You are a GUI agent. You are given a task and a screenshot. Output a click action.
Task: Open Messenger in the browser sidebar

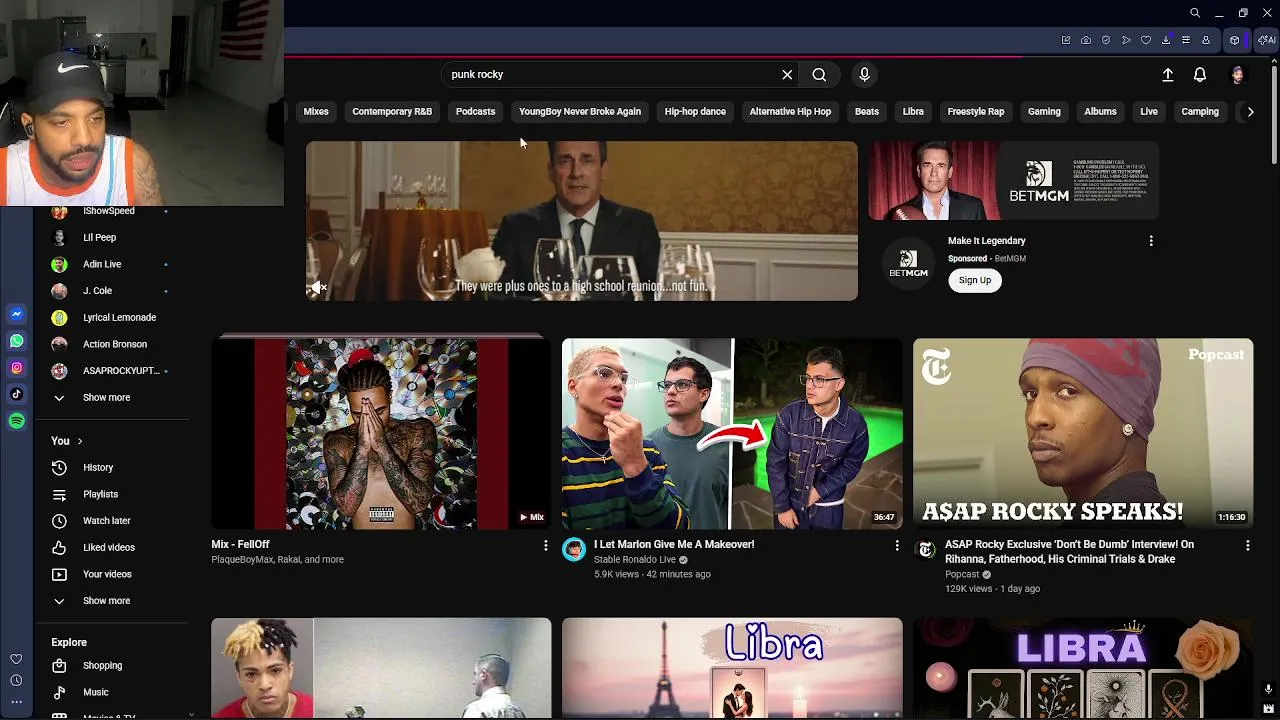(x=17, y=314)
